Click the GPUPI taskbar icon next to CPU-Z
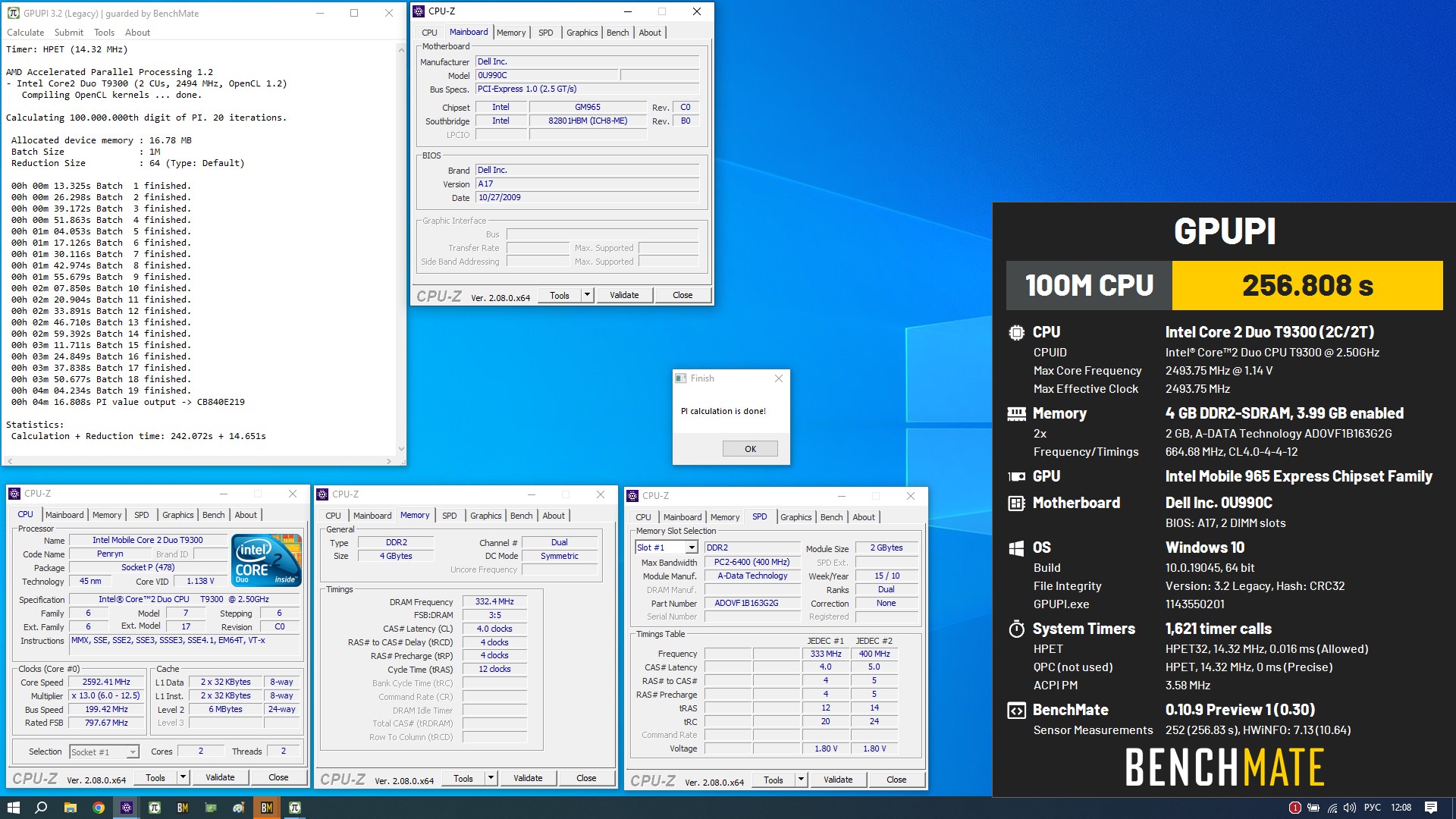 point(155,808)
